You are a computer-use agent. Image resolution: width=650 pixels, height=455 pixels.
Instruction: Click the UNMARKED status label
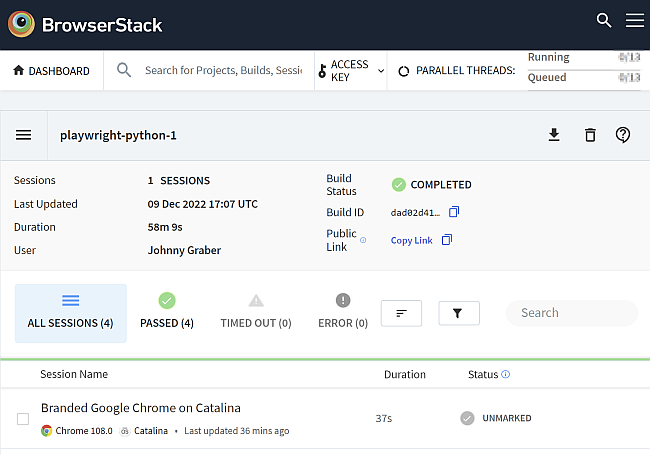pyautogui.click(x=507, y=418)
